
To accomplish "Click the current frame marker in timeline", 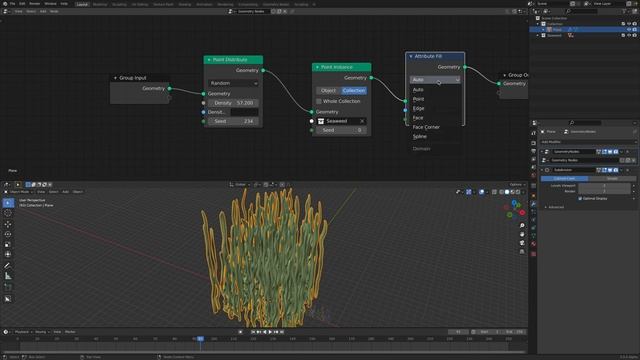I will [200, 339].
